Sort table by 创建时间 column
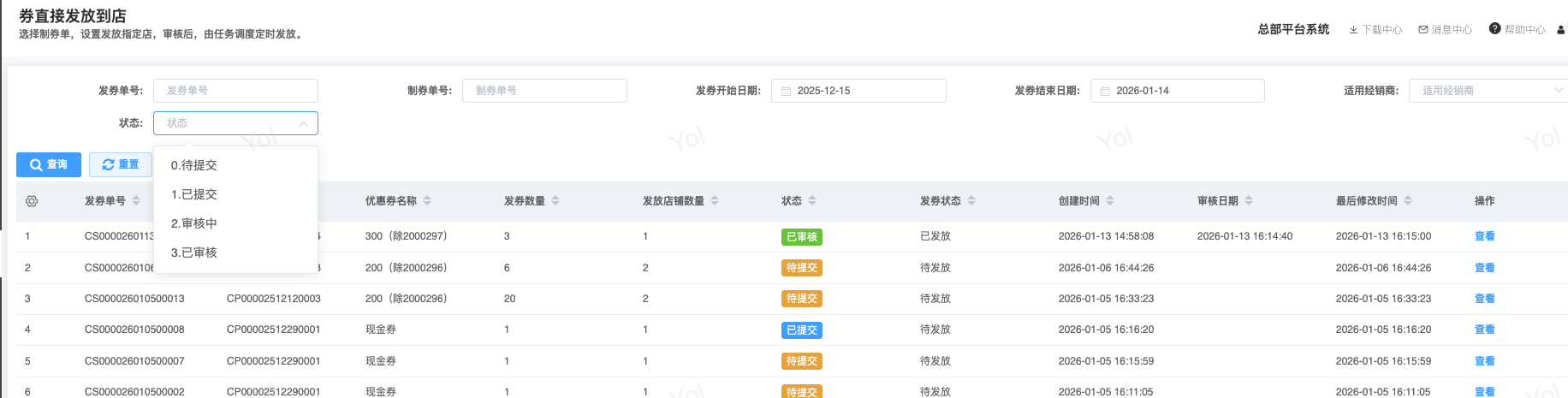 tap(1110, 201)
